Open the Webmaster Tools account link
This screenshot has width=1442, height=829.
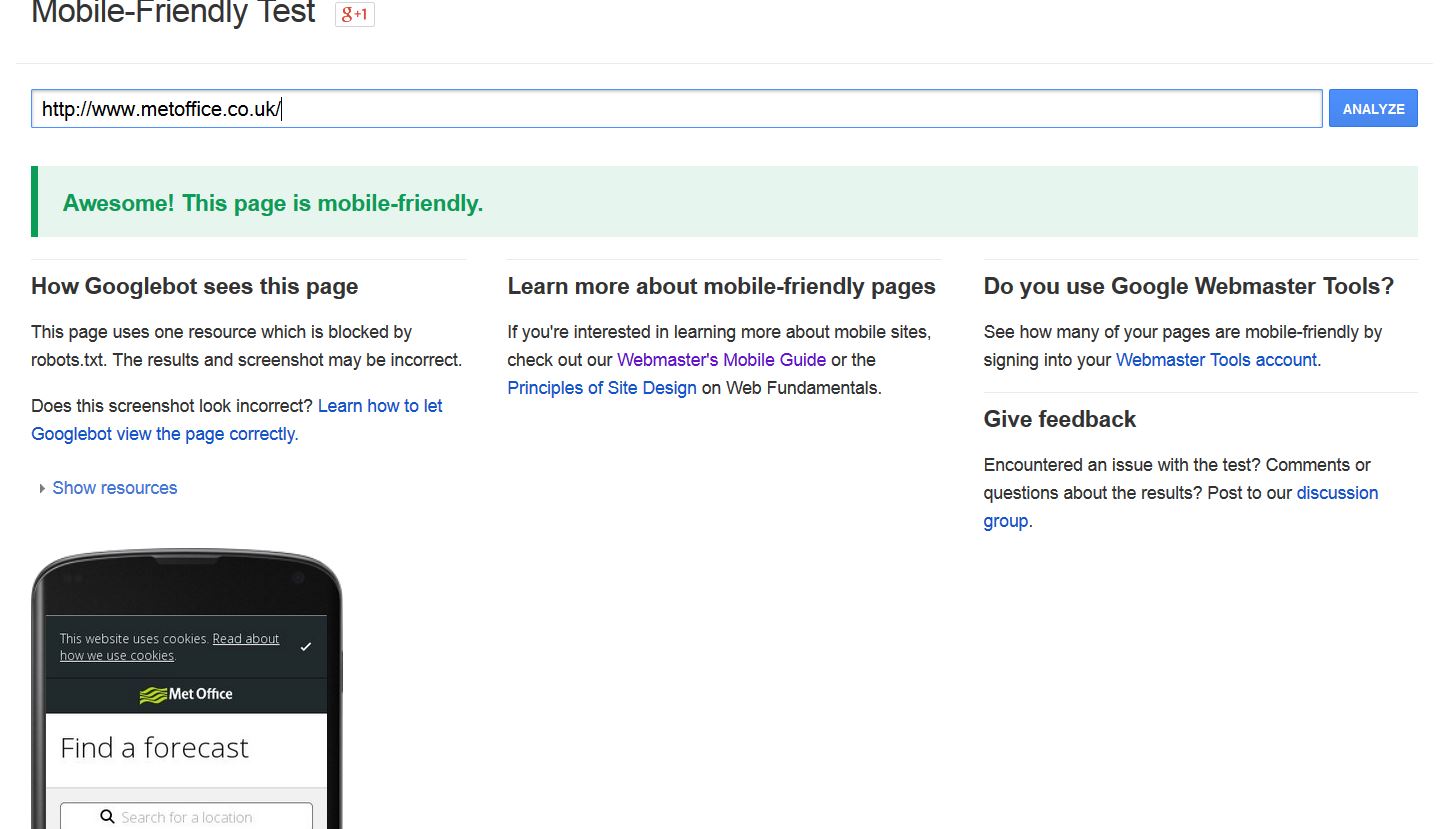1216,360
